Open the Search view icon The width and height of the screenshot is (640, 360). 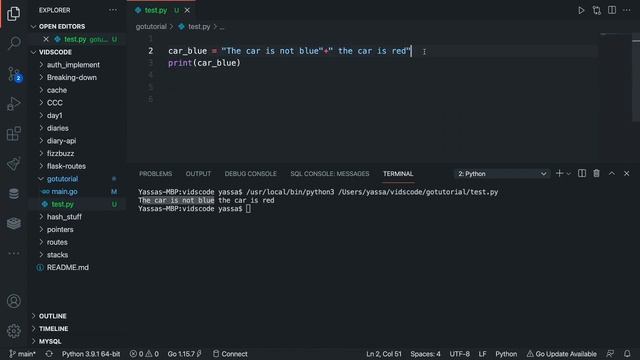[13, 43]
